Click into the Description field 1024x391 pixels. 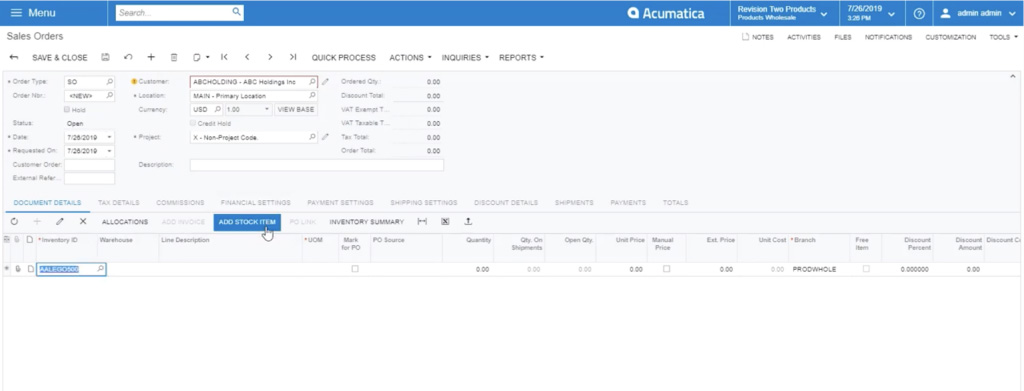(317, 165)
